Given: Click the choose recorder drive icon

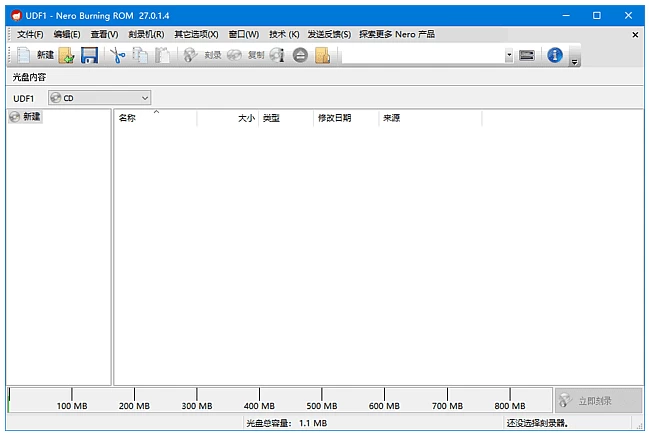Looking at the screenshot, I should (x=527, y=56).
